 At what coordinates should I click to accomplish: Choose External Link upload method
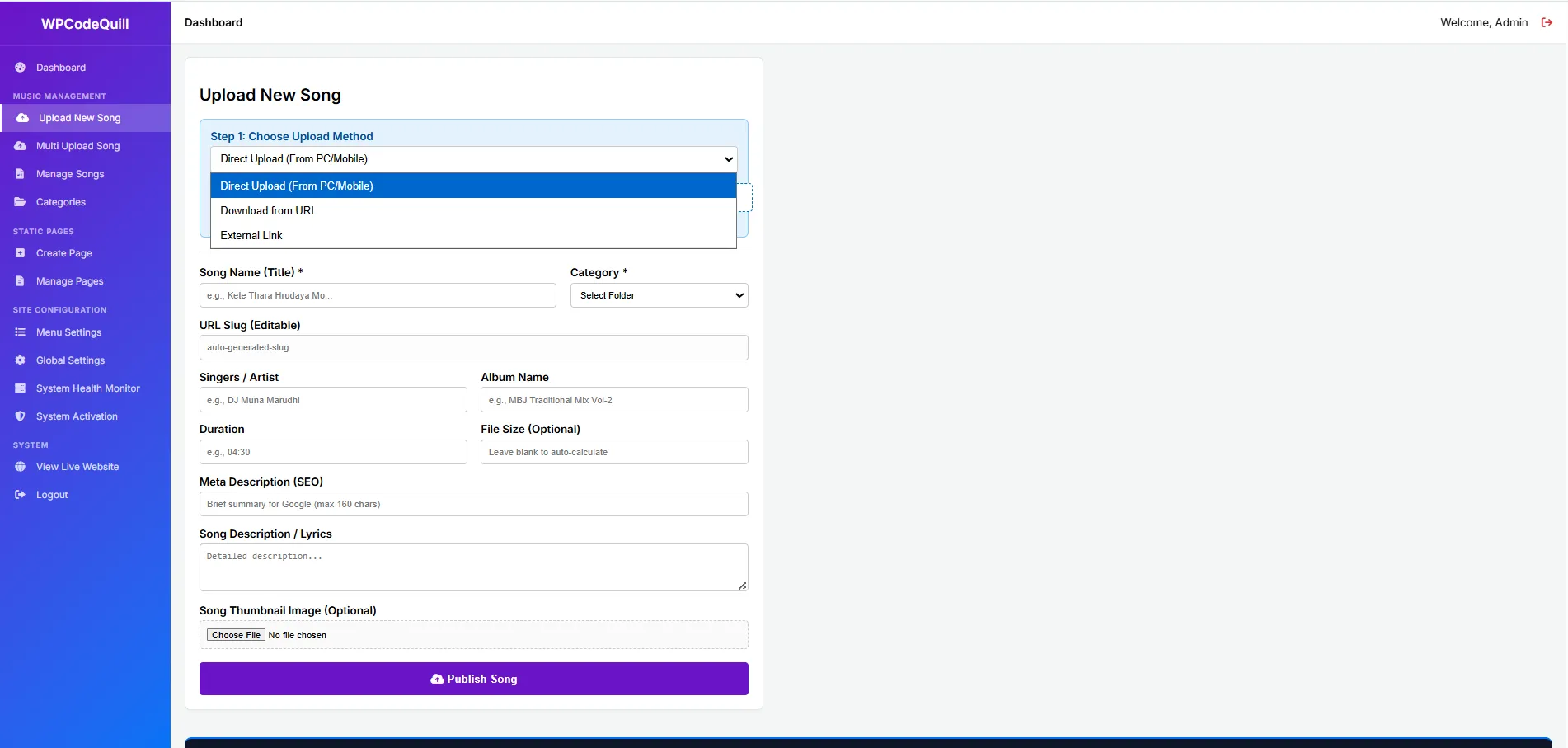(x=251, y=236)
